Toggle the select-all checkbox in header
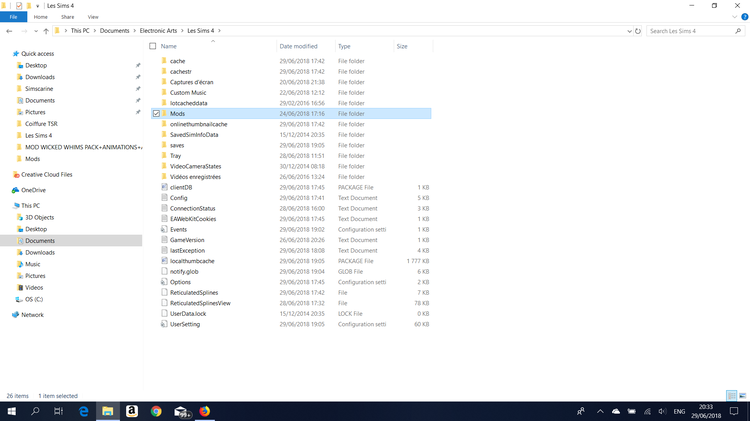 coord(153,46)
